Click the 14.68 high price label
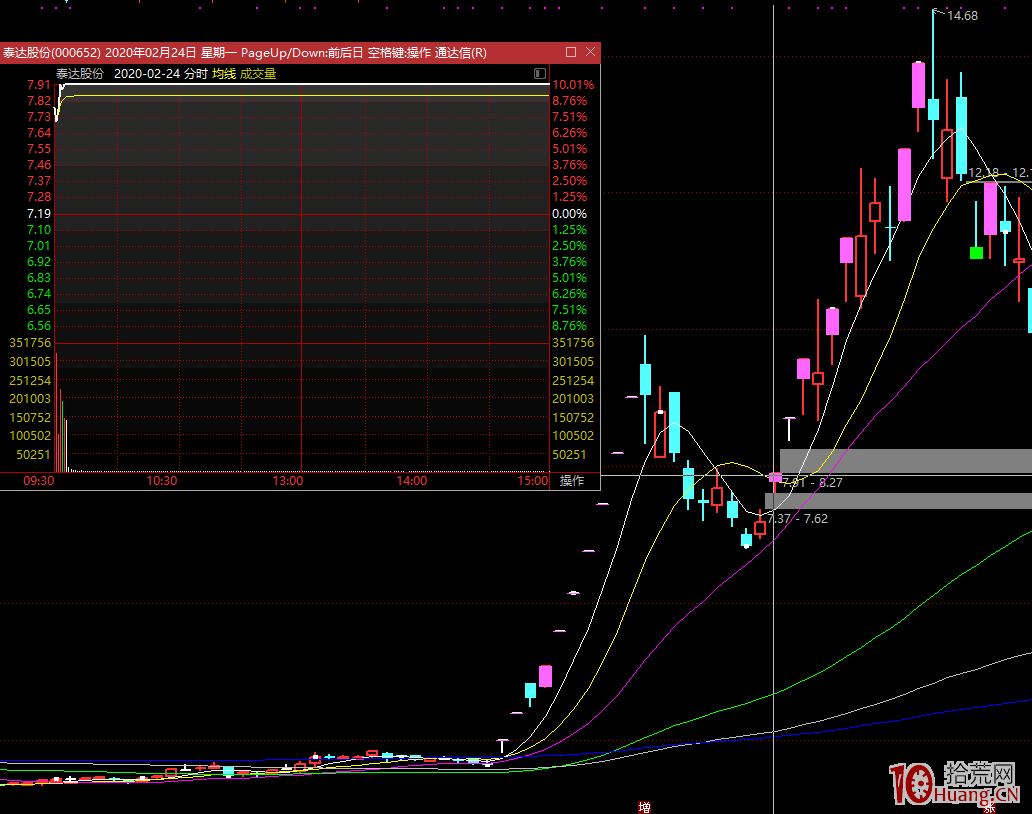This screenshot has height=814, width=1032. [962, 16]
